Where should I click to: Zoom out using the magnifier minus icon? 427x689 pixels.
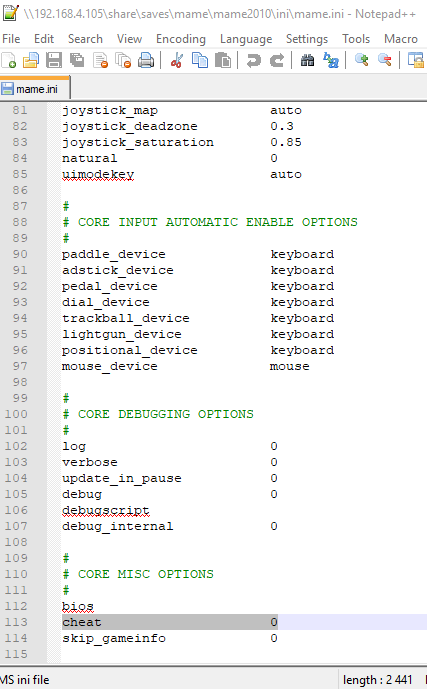tap(385, 60)
